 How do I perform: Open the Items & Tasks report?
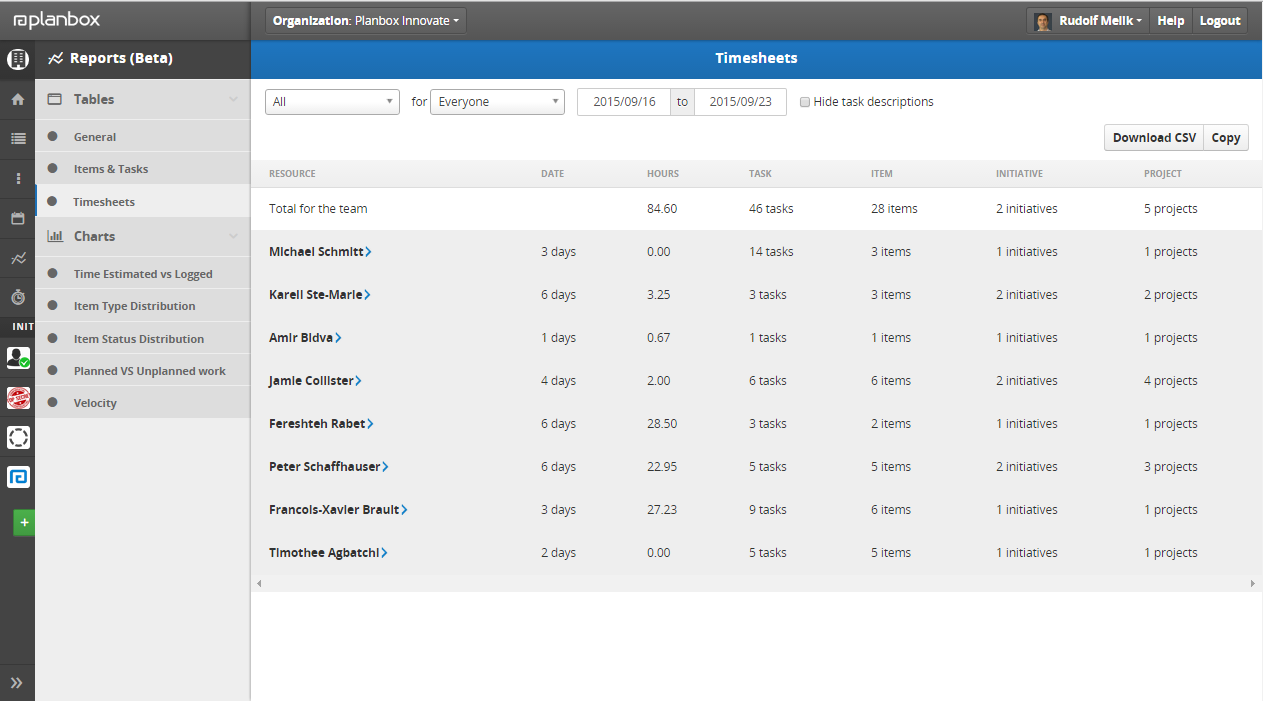click(143, 169)
